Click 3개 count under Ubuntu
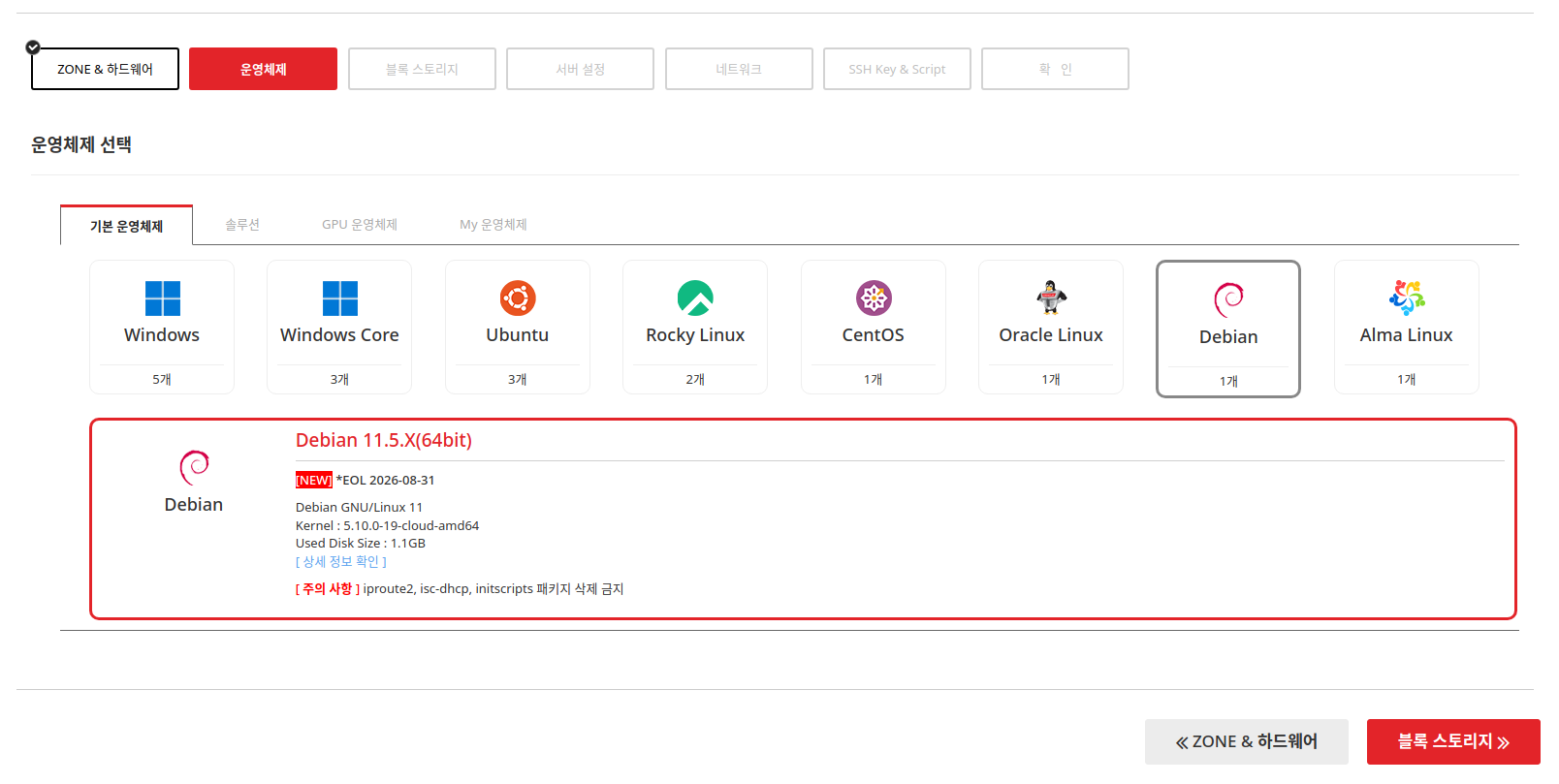This screenshot has width=1559, height=784. (518, 380)
